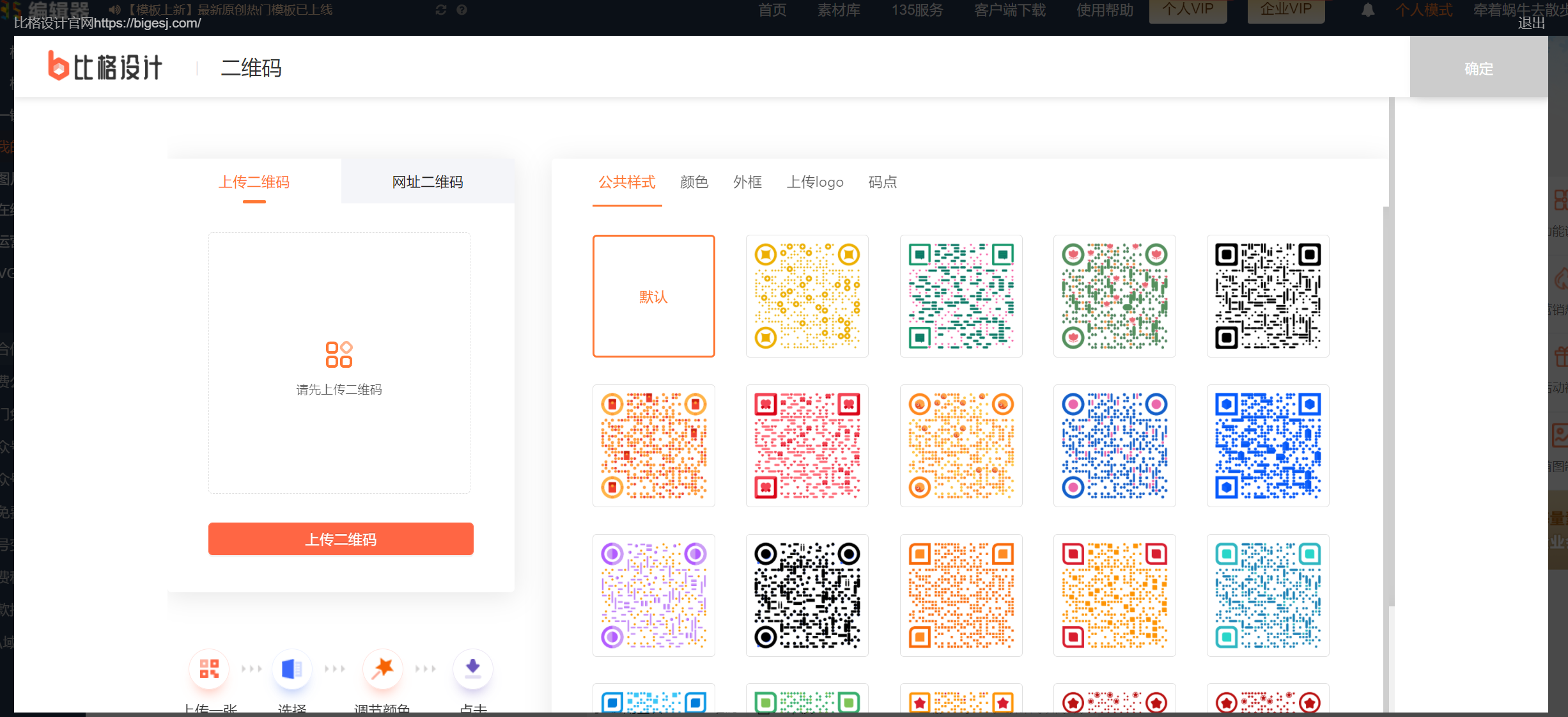The image size is (1568, 717).
Task: Select the orange square-grid QR style in third row
Action: tap(961, 595)
